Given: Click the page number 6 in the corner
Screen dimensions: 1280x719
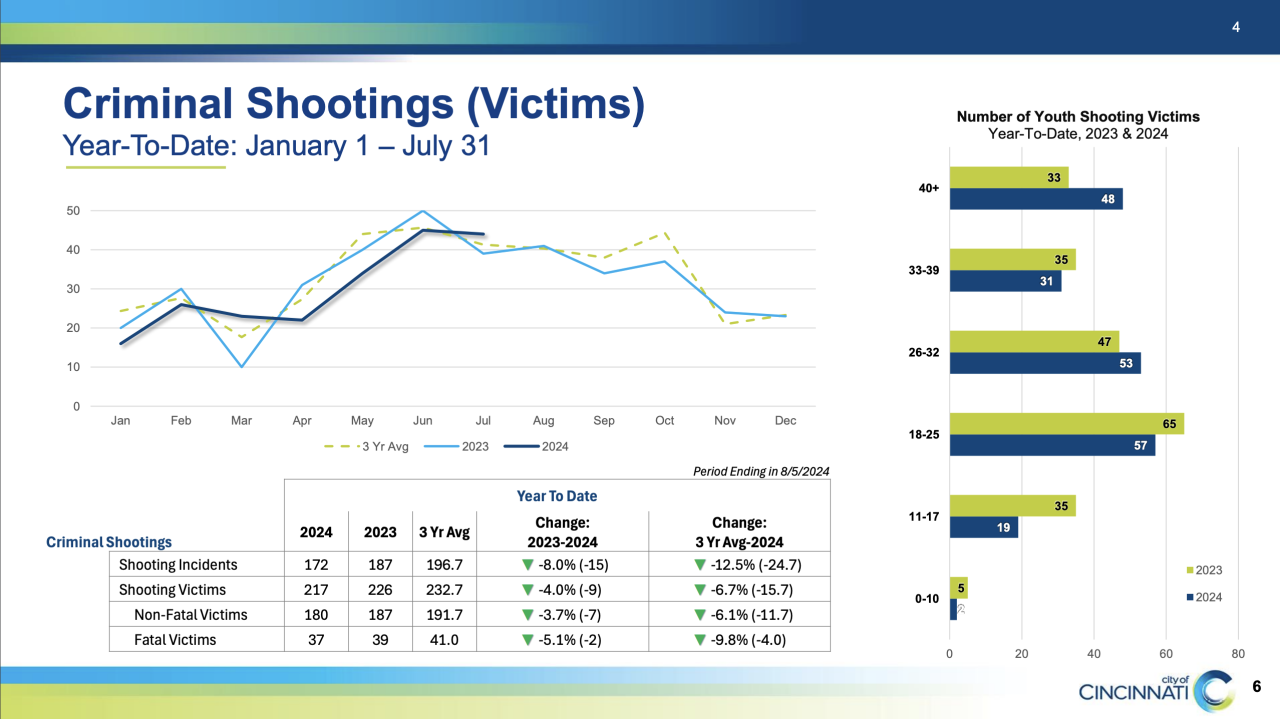Looking at the screenshot, I should point(1256,686).
